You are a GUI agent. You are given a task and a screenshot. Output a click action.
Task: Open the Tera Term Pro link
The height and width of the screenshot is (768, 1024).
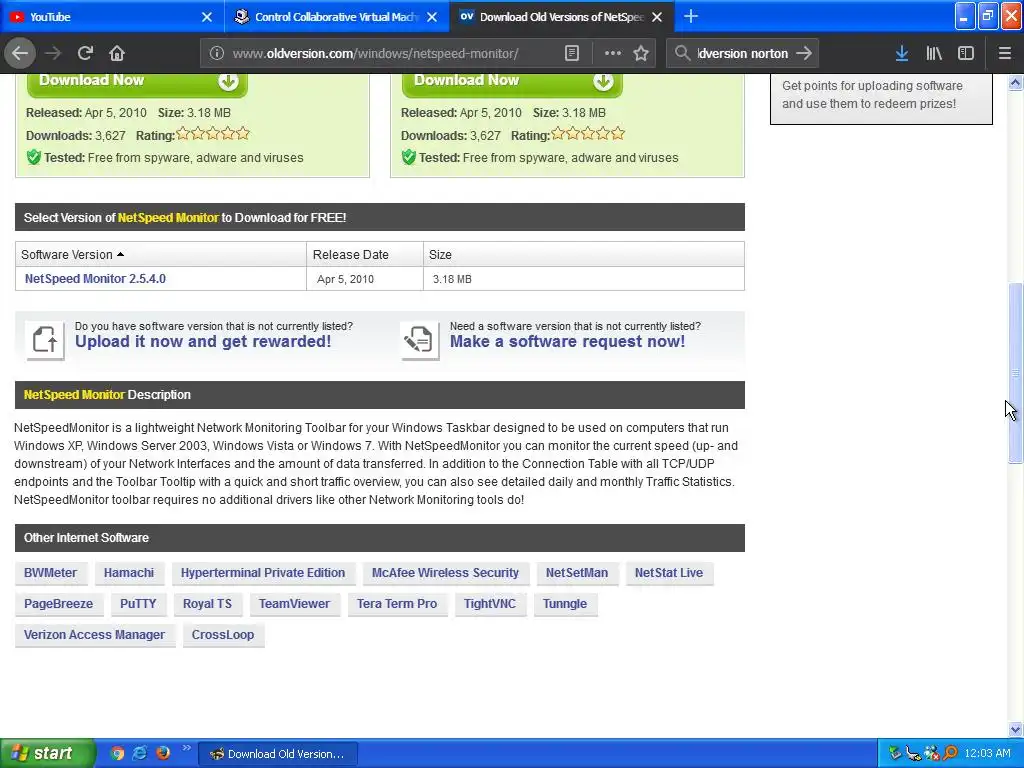click(x=396, y=604)
